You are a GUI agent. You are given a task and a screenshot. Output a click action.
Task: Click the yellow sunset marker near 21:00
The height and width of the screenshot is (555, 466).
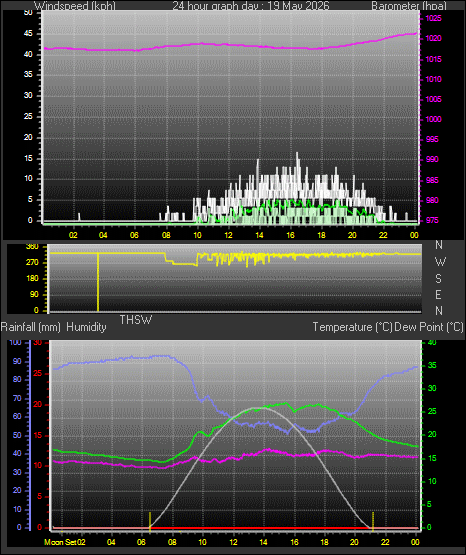click(373, 521)
